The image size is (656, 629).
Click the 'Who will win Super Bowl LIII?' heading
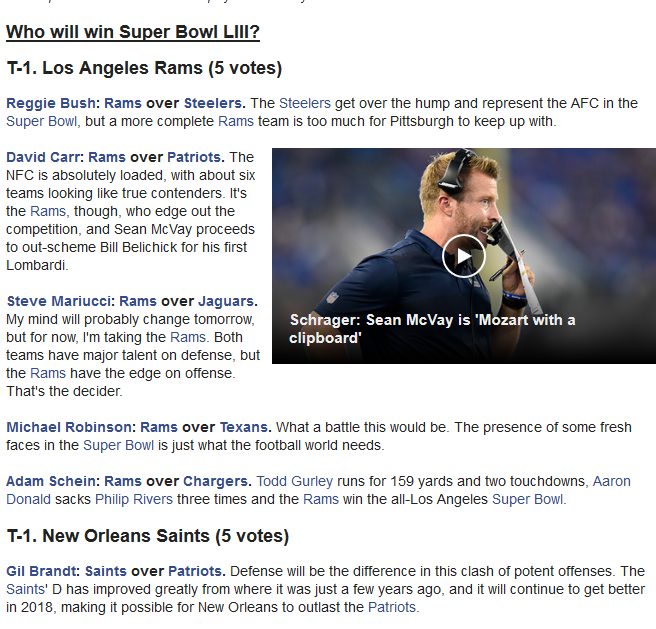[133, 32]
